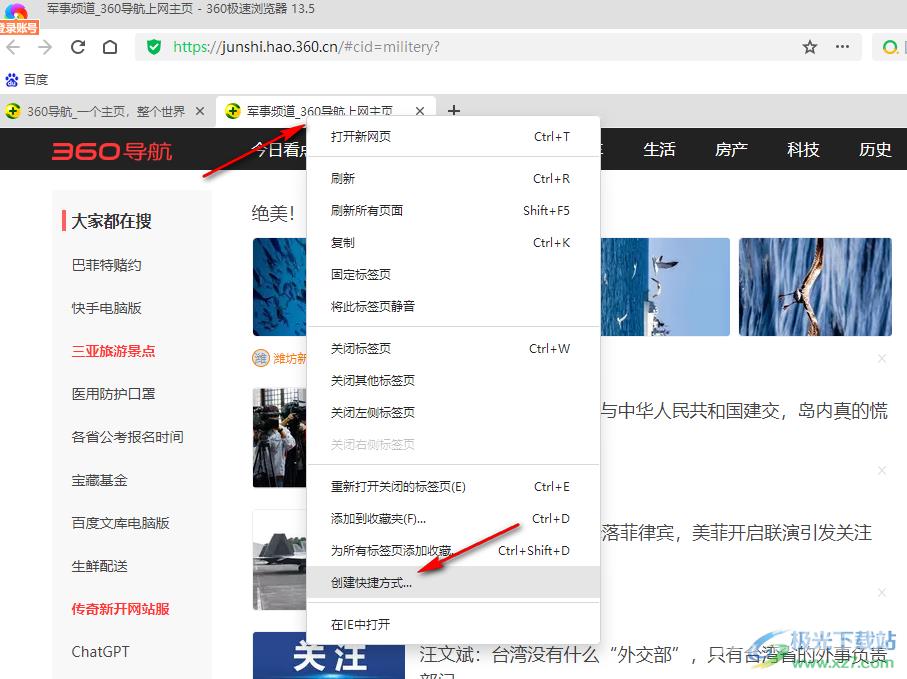Click the green security shield icon
The width and height of the screenshot is (907, 679).
[x=154, y=47]
